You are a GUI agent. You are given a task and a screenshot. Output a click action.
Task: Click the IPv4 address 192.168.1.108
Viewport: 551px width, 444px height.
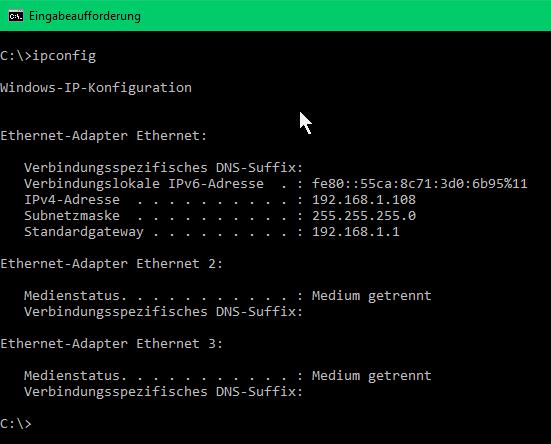(364, 200)
